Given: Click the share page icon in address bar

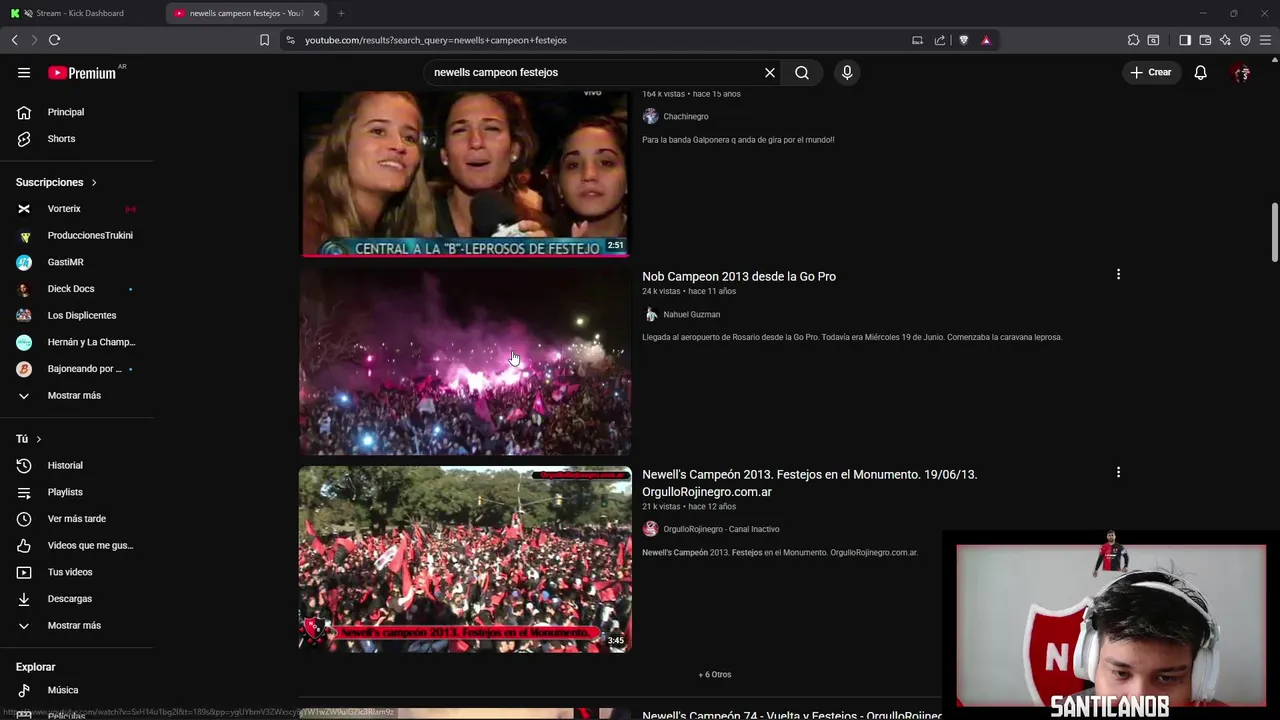Looking at the screenshot, I should tap(940, 40).
